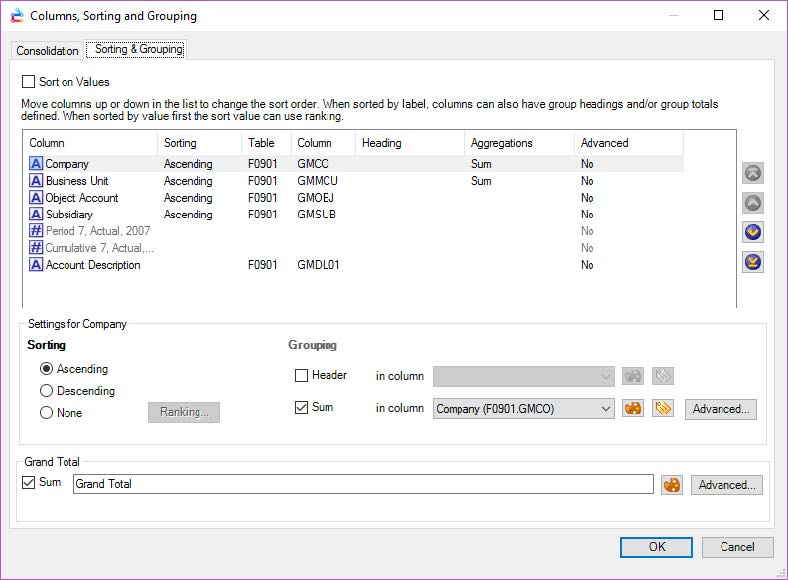
Task: Select the Descending sorting radio button
Action: coord(47,391)
